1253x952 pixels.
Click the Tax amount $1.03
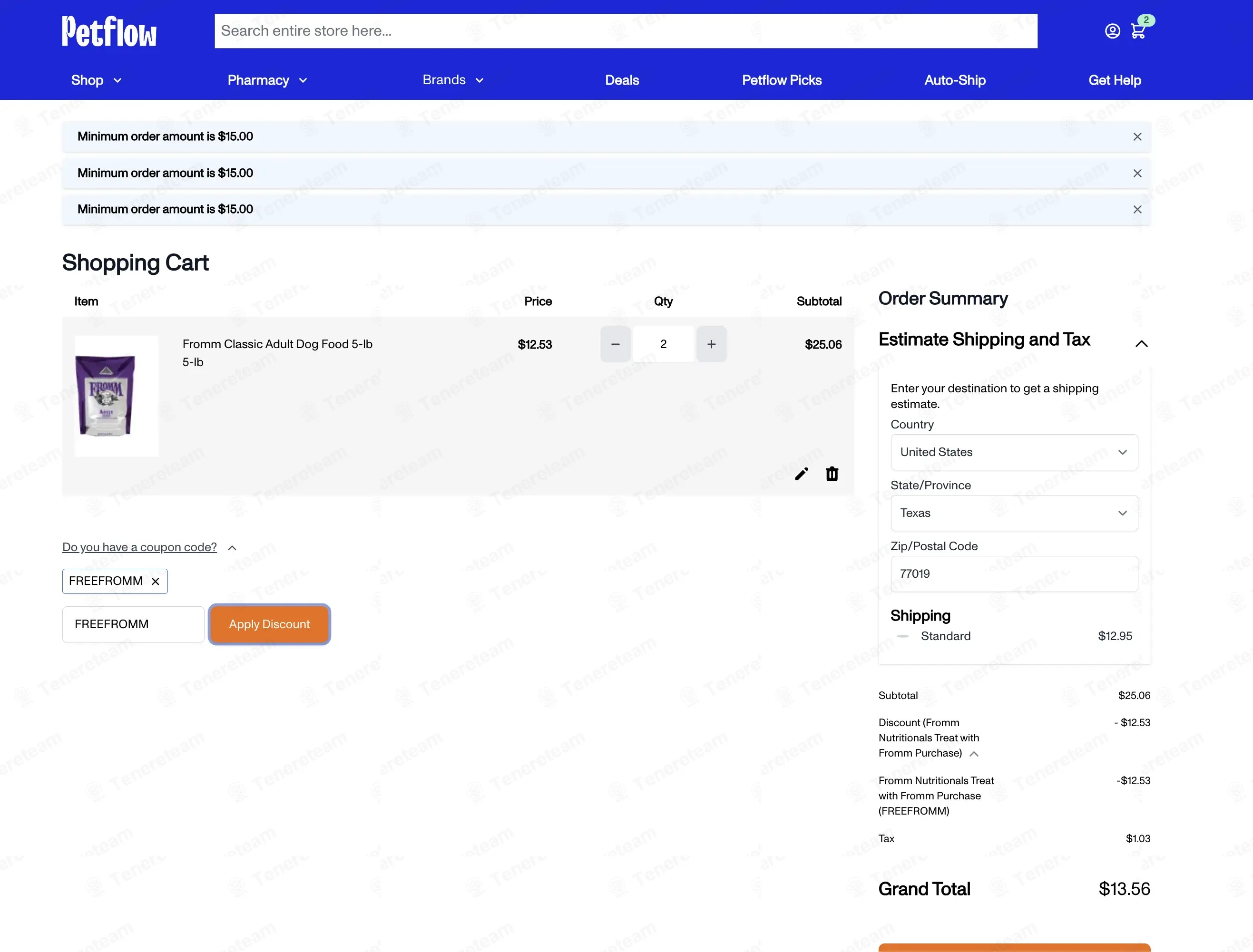pyautogui.click(x=1138, y=839)
